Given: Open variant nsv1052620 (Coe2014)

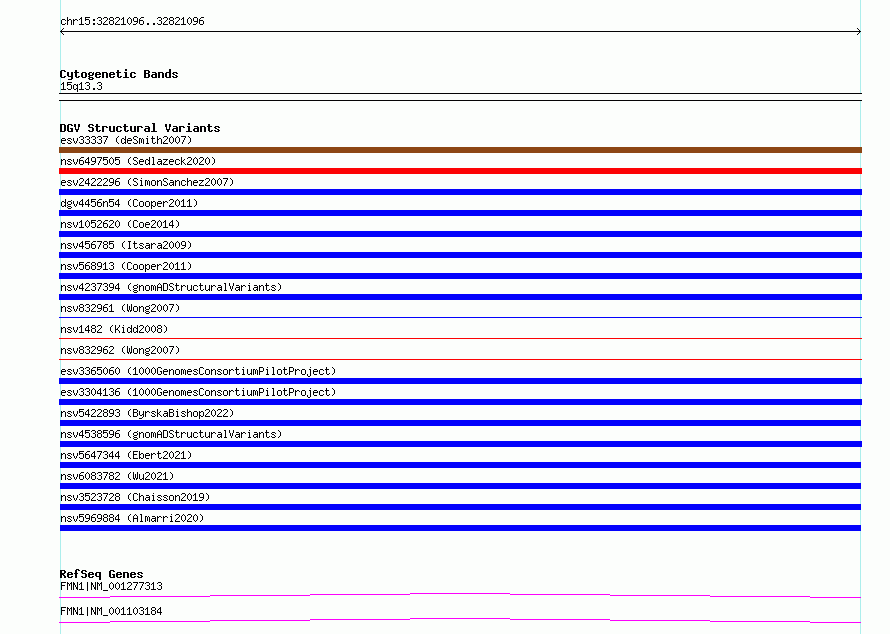Looking at the screenshot, I should [120, 224].
